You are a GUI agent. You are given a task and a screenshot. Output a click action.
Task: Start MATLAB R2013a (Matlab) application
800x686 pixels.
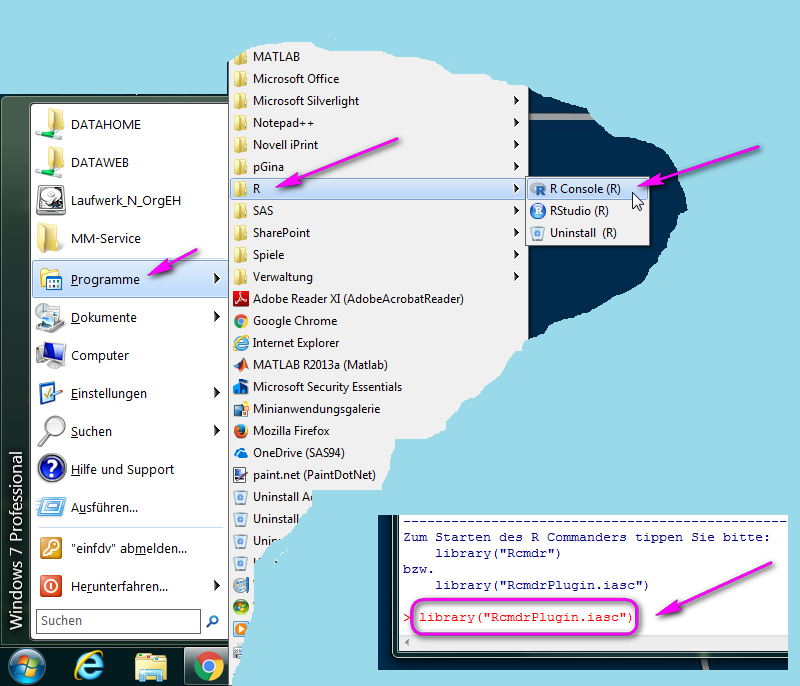coord(320,365)
